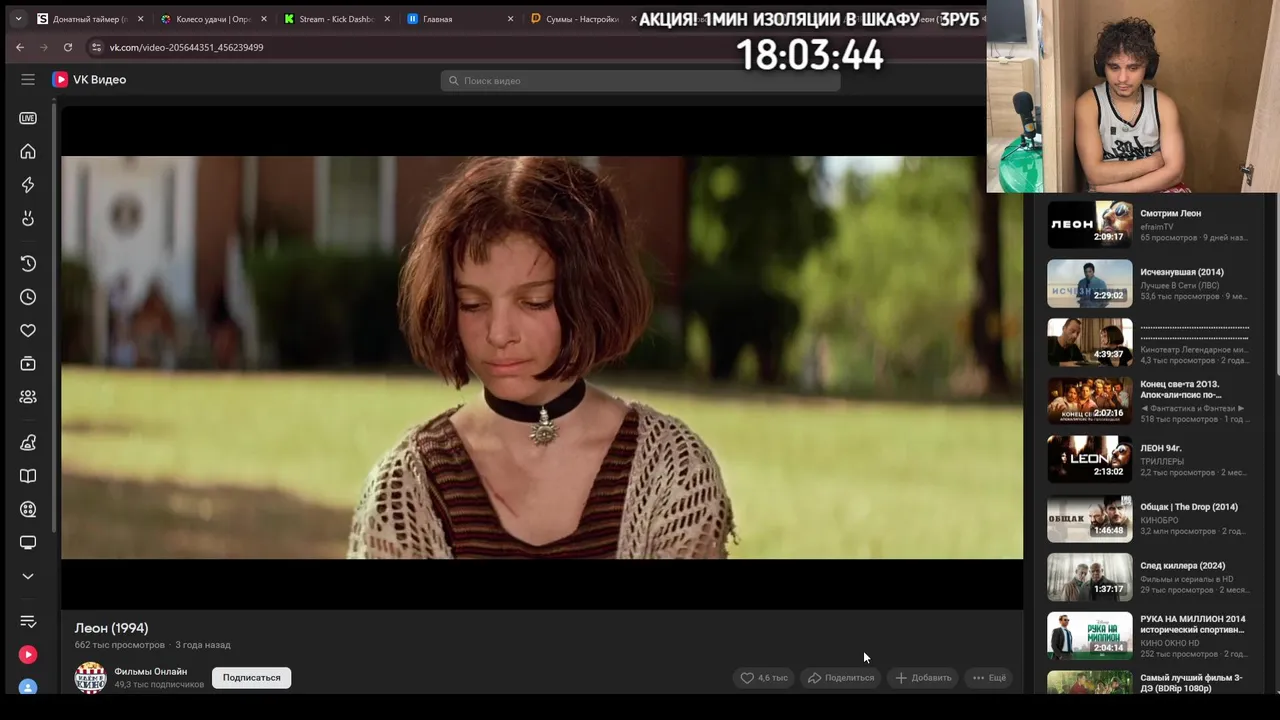The image size is (1280, 720).
Task: Close the Колесо удачи tab
Action: [x=264, y=19]
